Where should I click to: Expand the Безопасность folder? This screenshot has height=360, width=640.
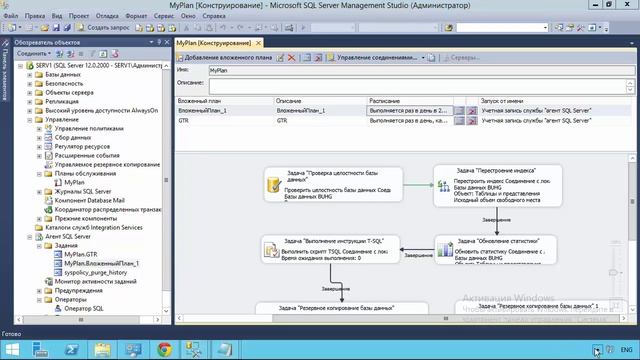click(x=30, y=84)
